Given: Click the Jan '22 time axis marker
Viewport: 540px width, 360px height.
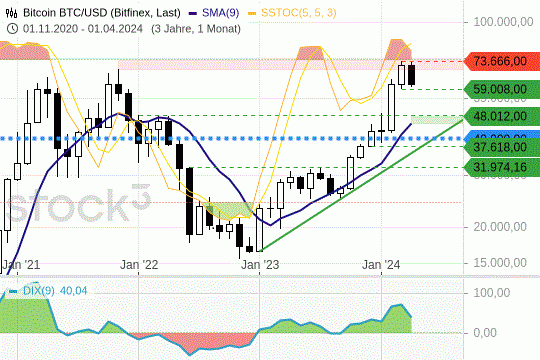Looking at the screenshot, I should click(139, 265).
